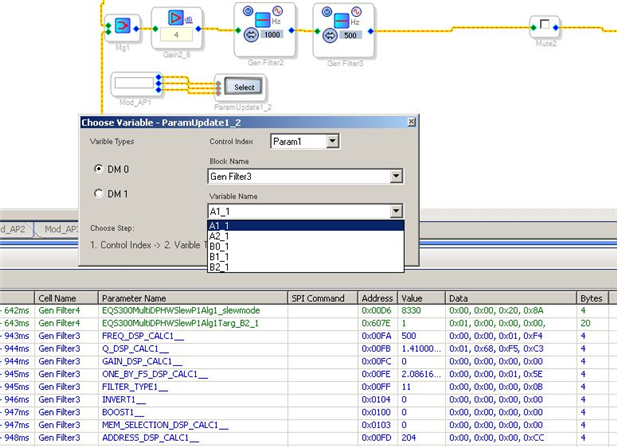Click FREQ_DSP_CALC1__ parameter name
Viewport: 617px width, 447px height.
point(143,336)
